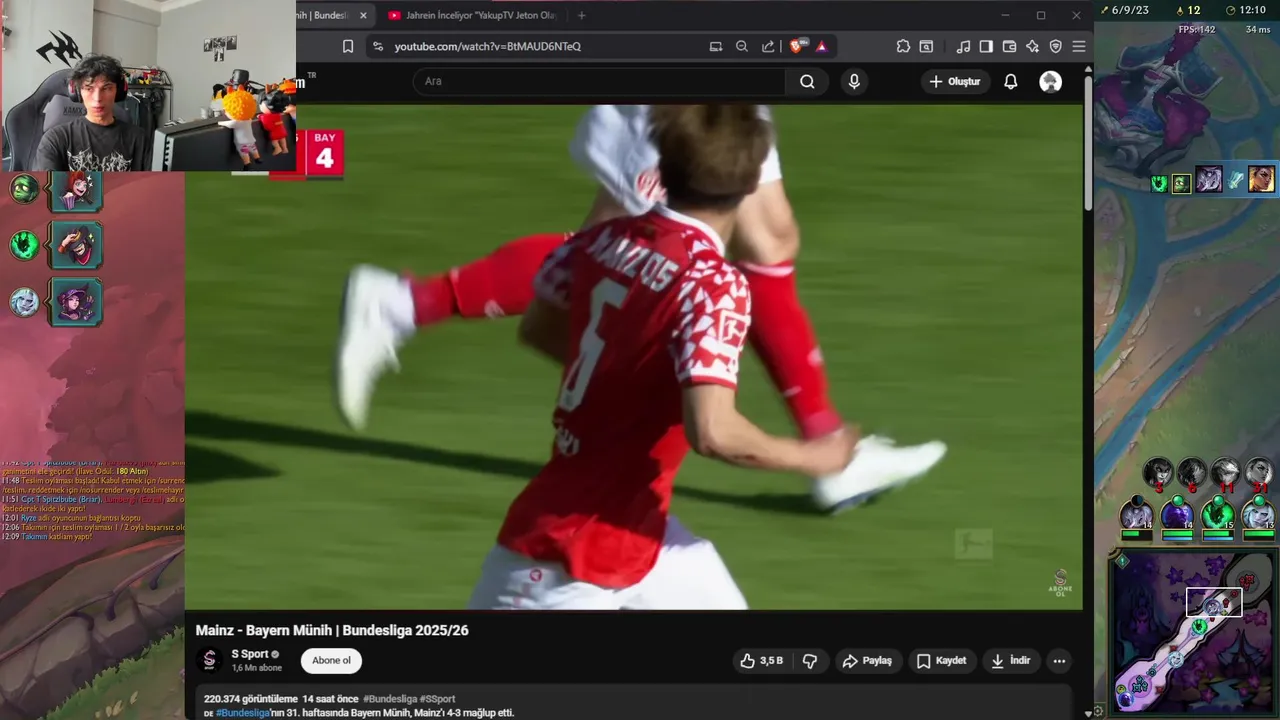
Task: Click the bottom purple-hat ally champion portrait
Action: (x=77, y=302)
